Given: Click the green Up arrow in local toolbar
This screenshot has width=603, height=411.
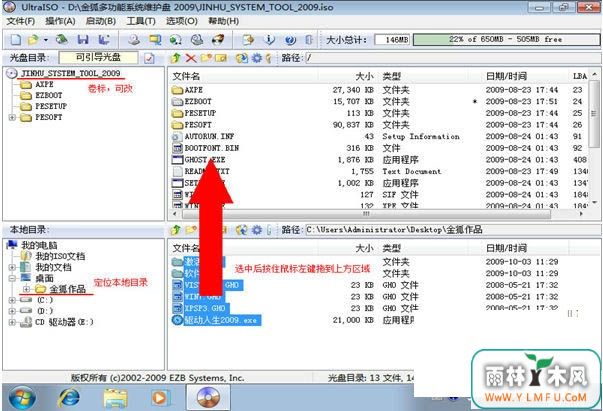Looking at the screenshot, I should (176, 230).
